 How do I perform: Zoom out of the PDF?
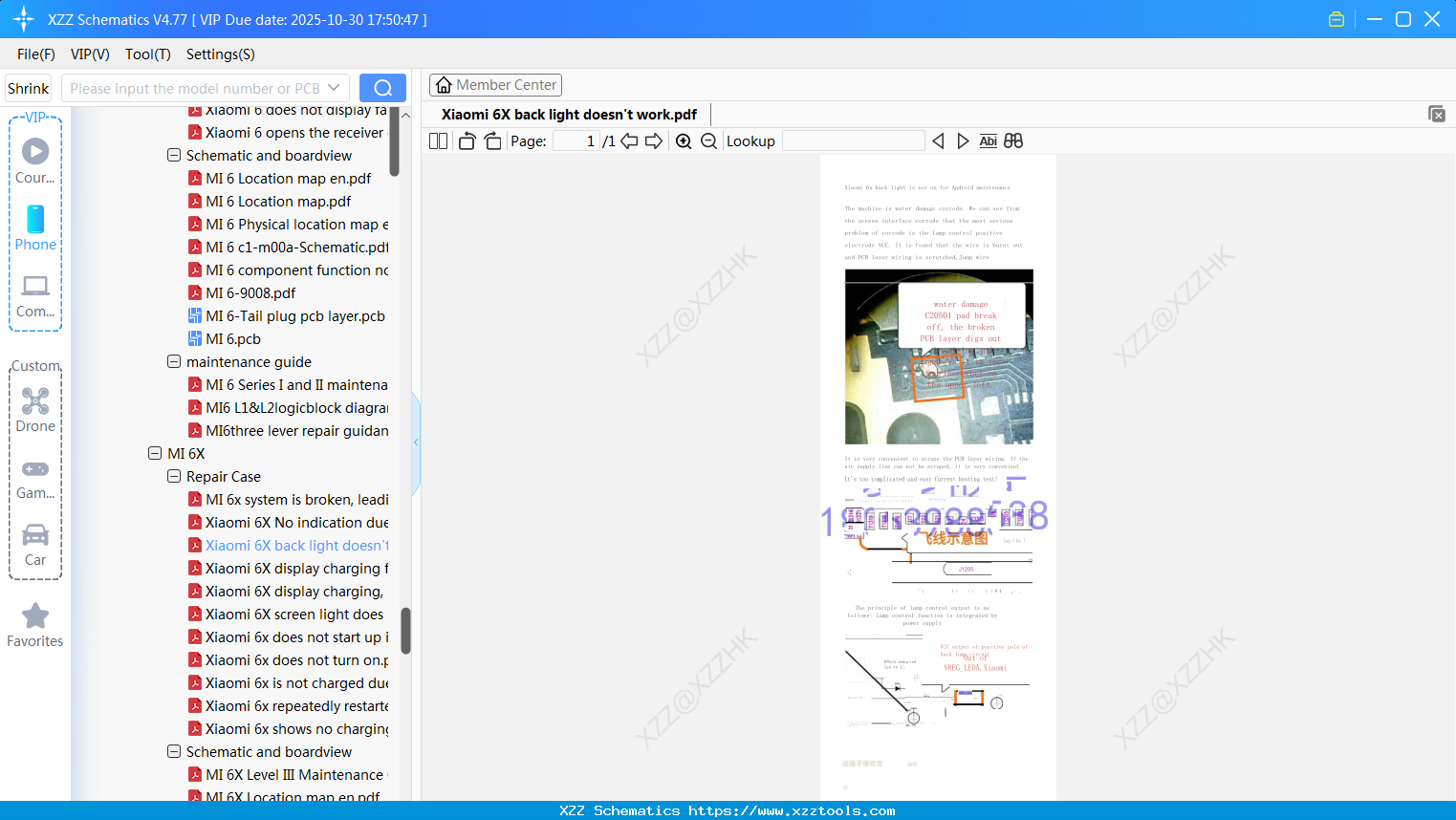(x=708, y=141)
